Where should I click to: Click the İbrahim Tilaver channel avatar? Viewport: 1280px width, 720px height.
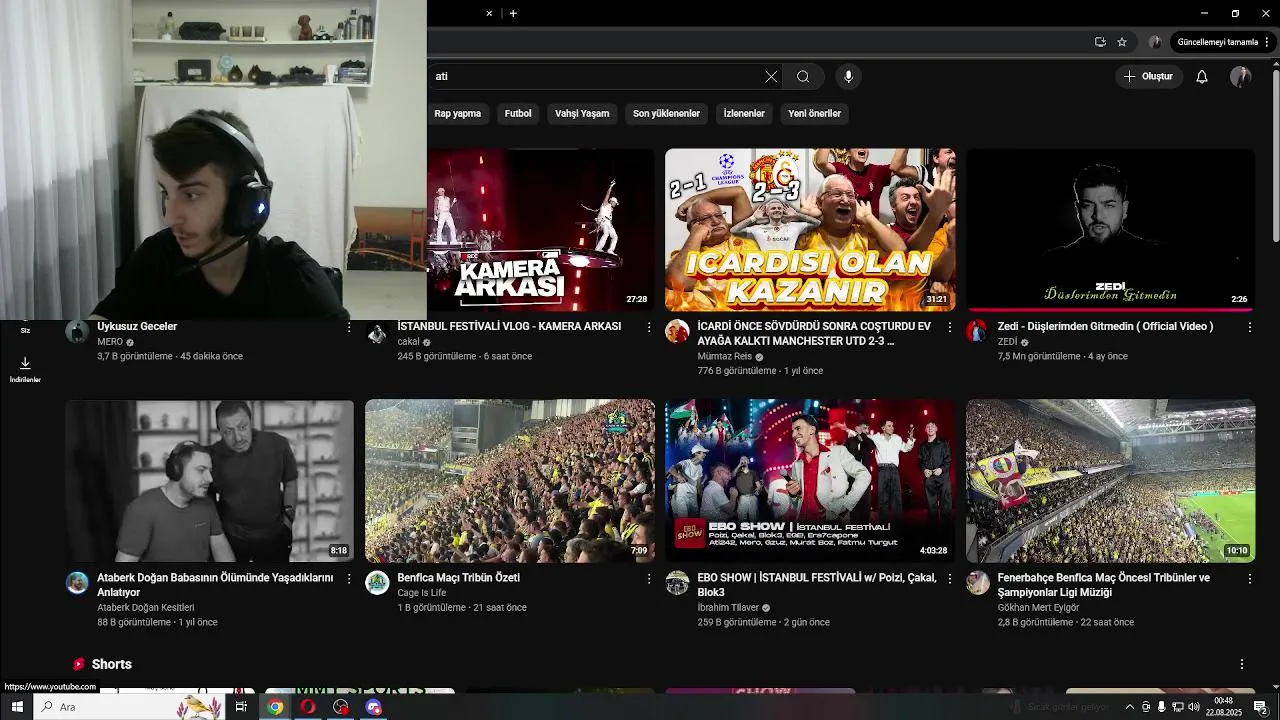tap(677, 582)
